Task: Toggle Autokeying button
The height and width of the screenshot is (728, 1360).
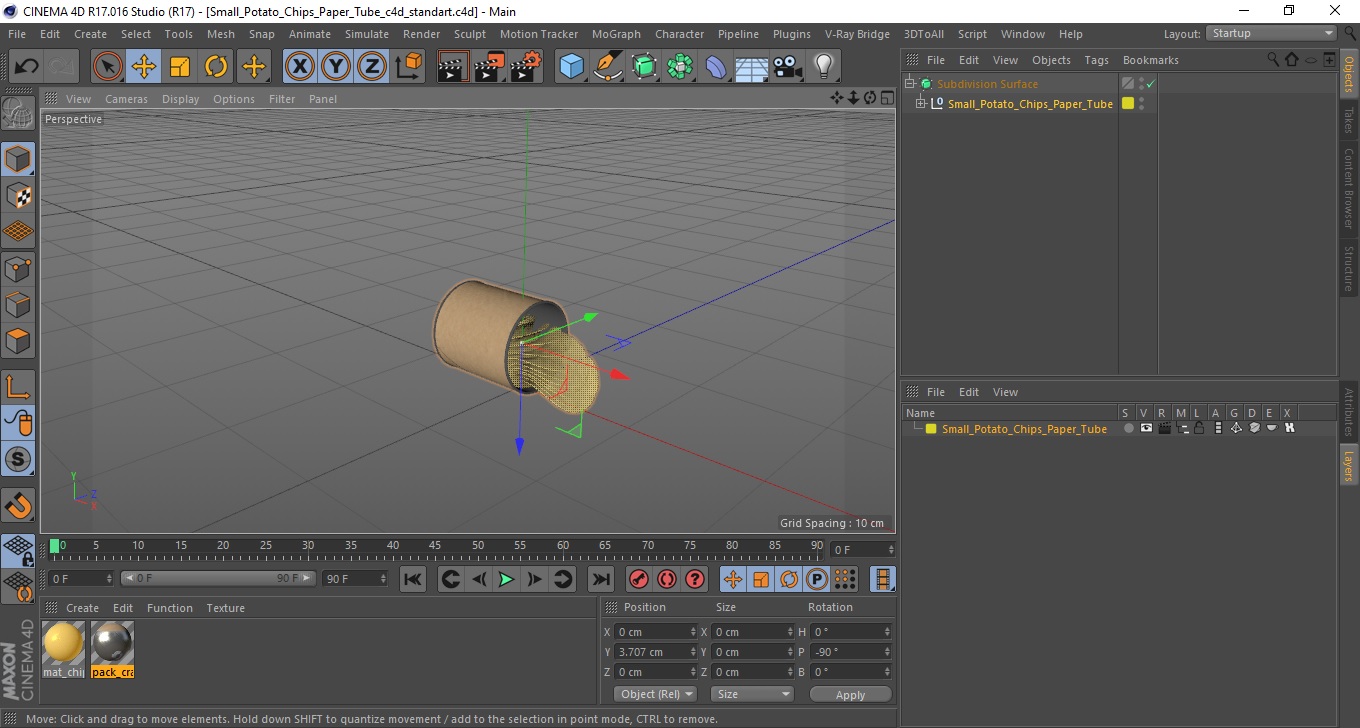Action: (x=667, y=579)
